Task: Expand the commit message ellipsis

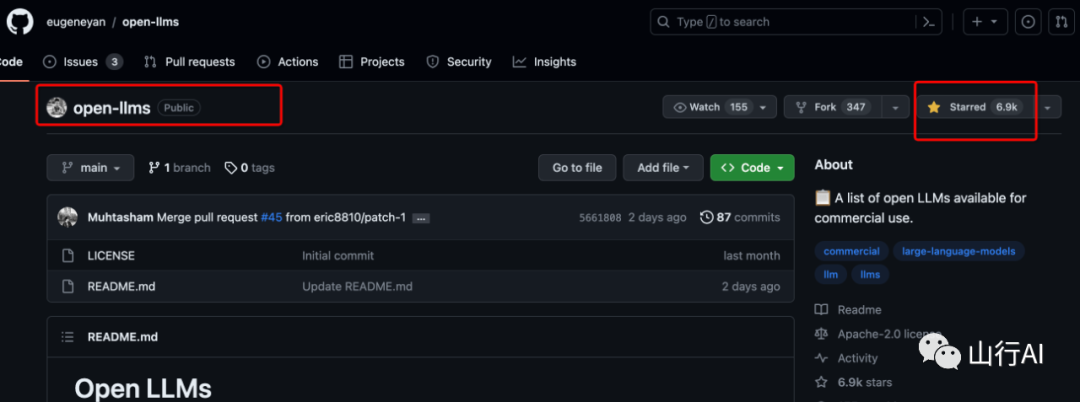Action: 421,218
